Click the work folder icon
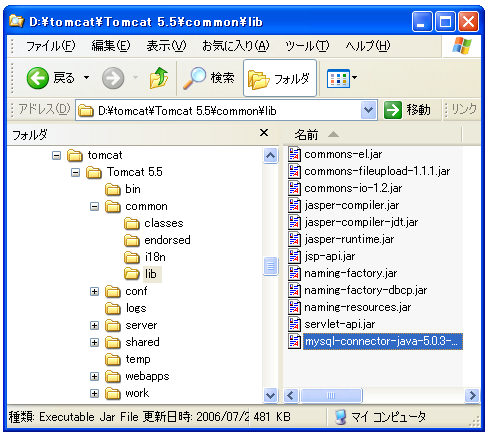 pos(113,394)
